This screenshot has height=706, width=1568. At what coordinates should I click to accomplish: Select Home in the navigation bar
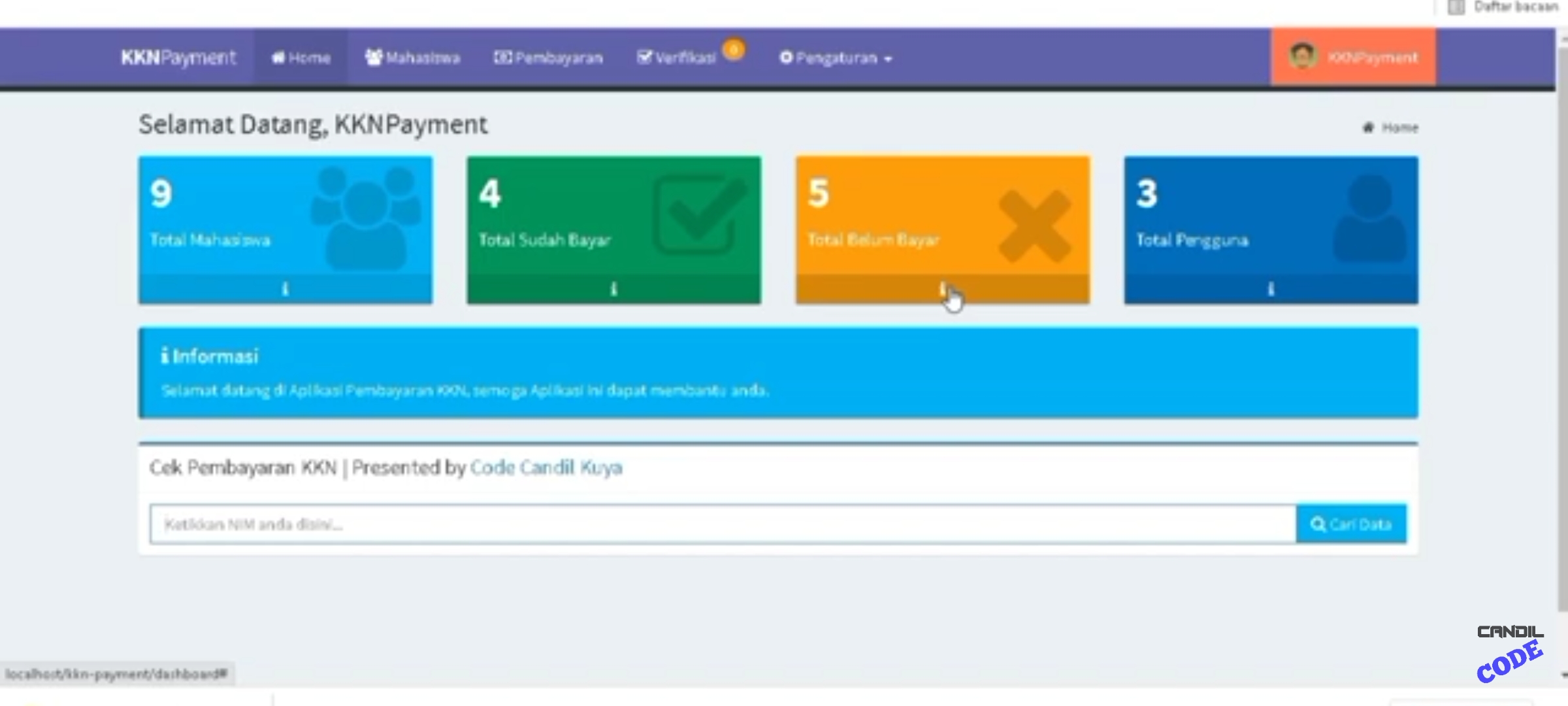pyautogui.click(x=301, y=58)
